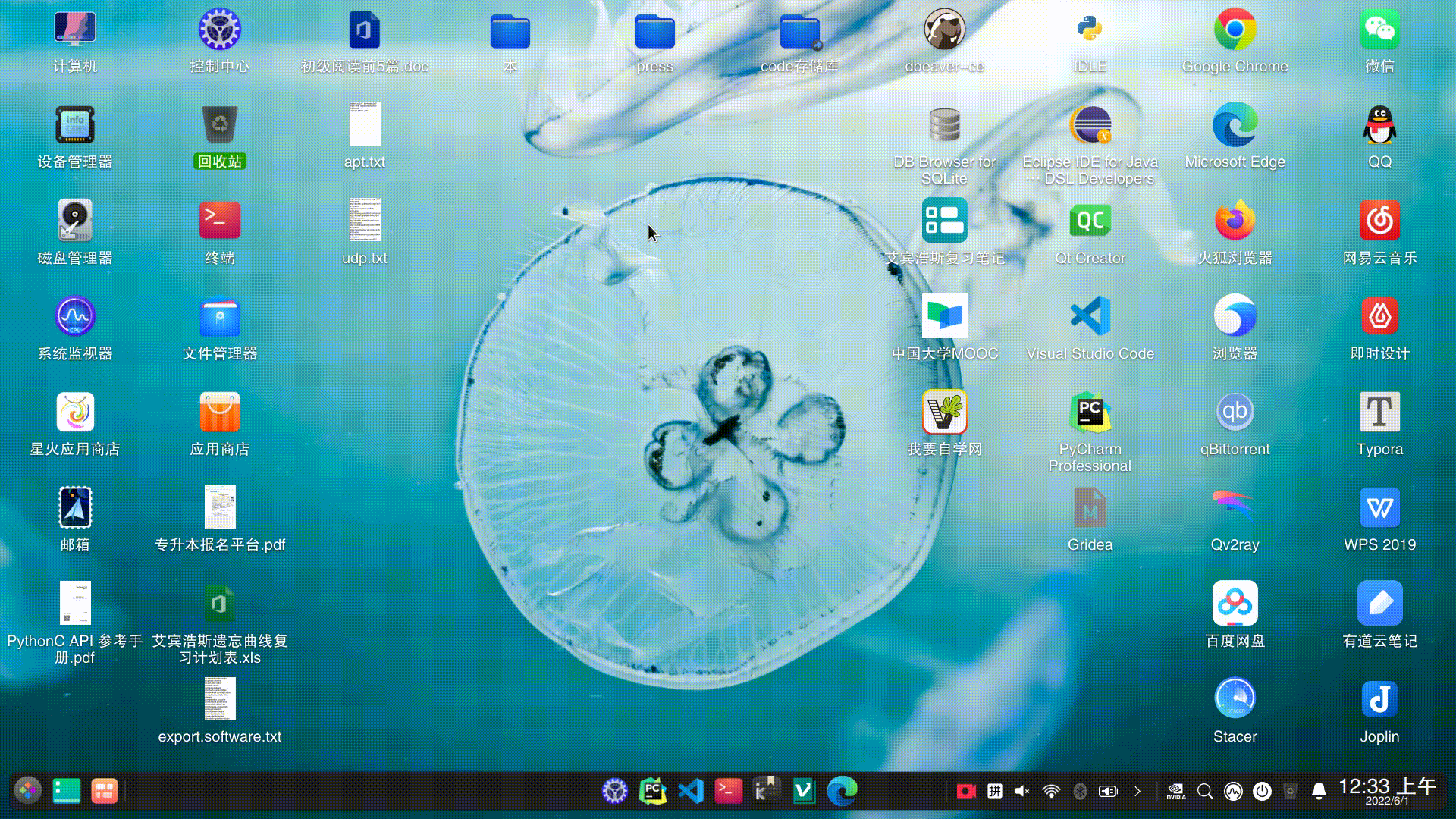
Task: Switch input method via the 拼 indicator
Action: (994, 791)
